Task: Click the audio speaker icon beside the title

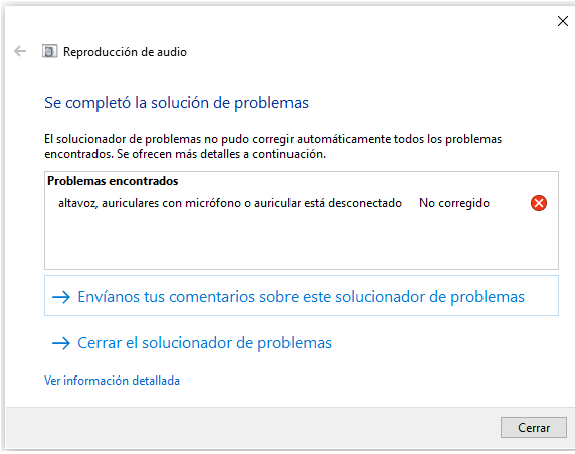Action: click(50, 51)
